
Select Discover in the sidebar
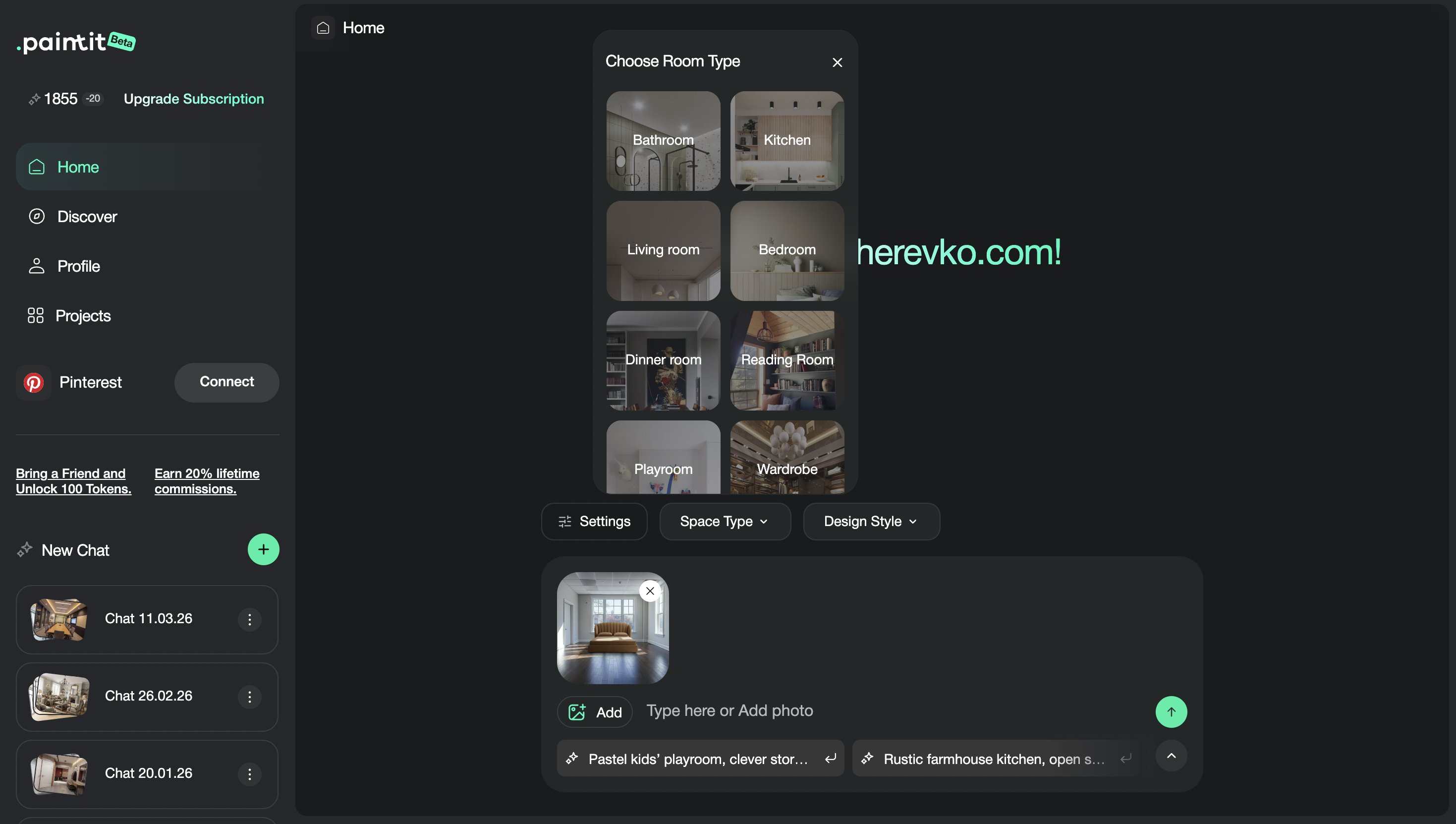coord(87,216)
